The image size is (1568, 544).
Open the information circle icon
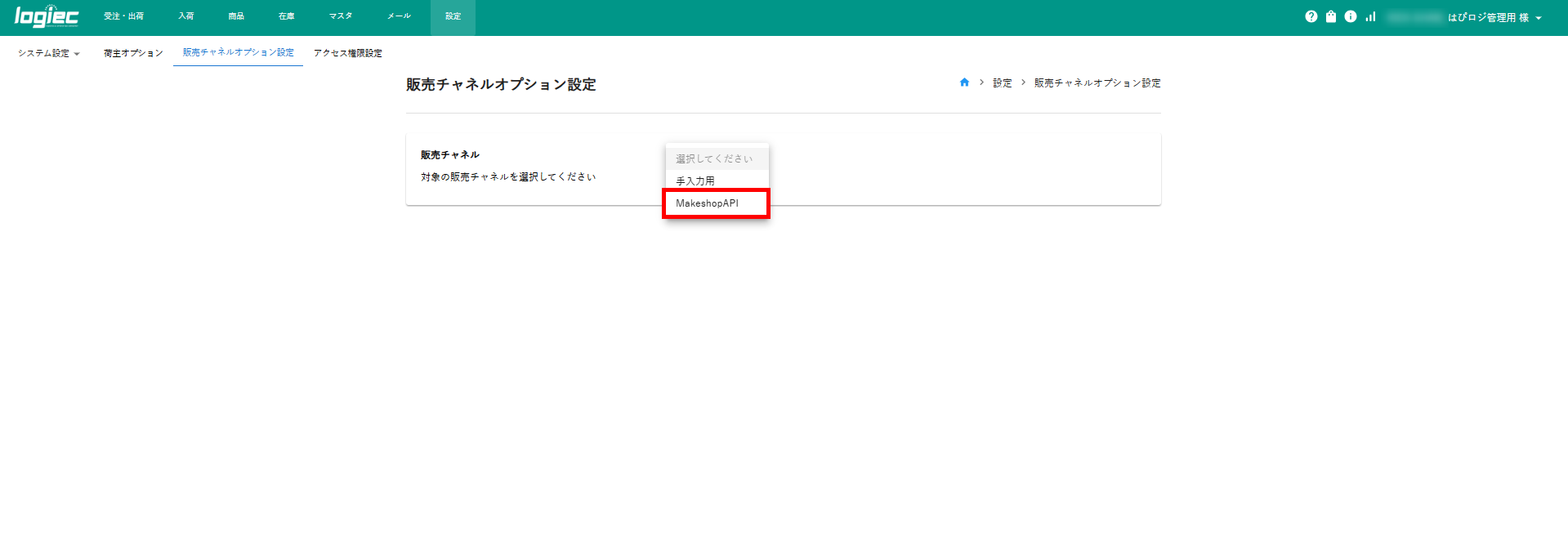pyautogui.click(x=1350, y=16)
